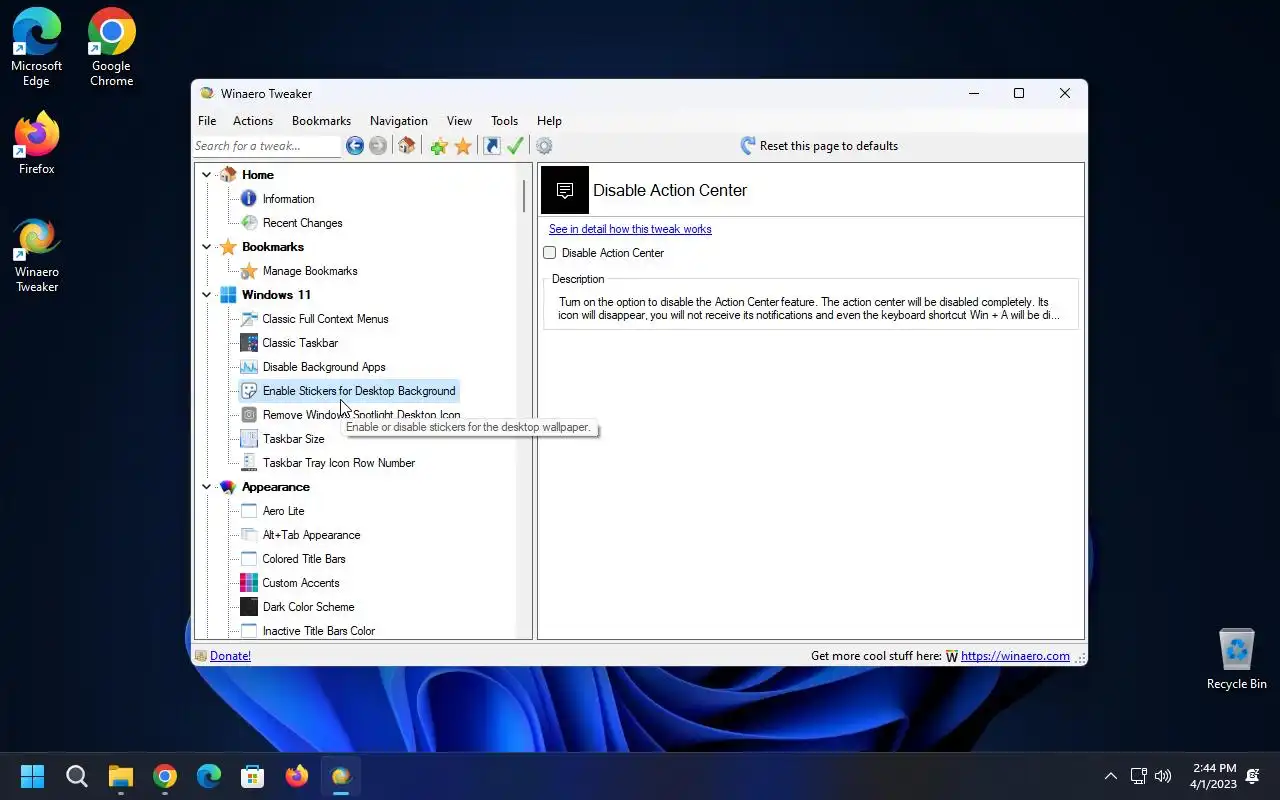Click the Classic Full Context Menus icon
The width and height of the screenshot is (1280, 800).
(x=249, y=319)
